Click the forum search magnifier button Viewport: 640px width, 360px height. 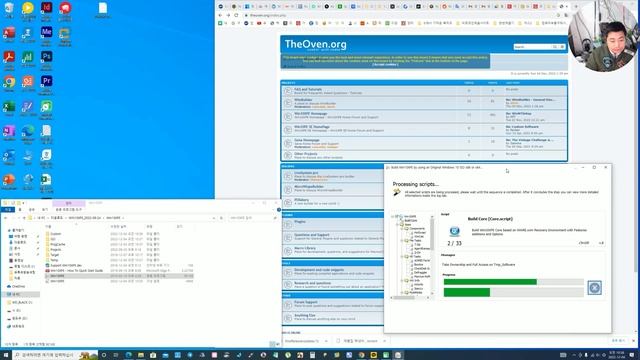coord(555,47)
